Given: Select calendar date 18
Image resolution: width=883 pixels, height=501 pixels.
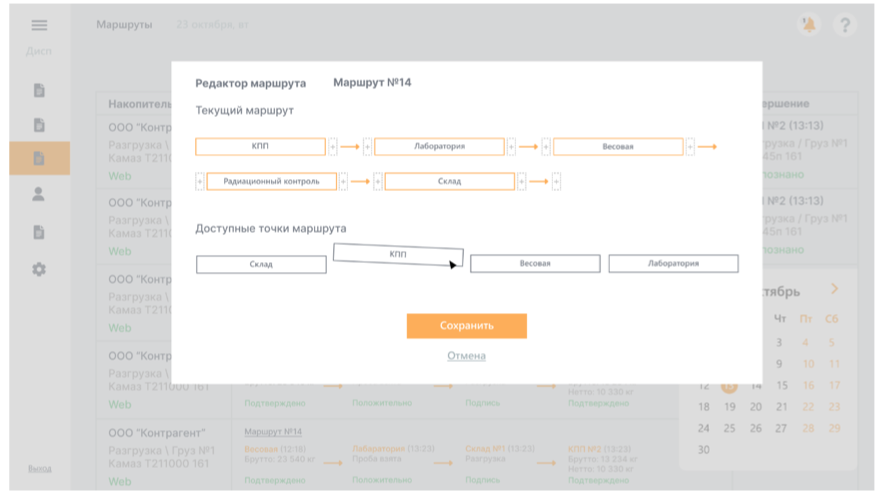Looking at the screenshot, I should coord(704,407).
